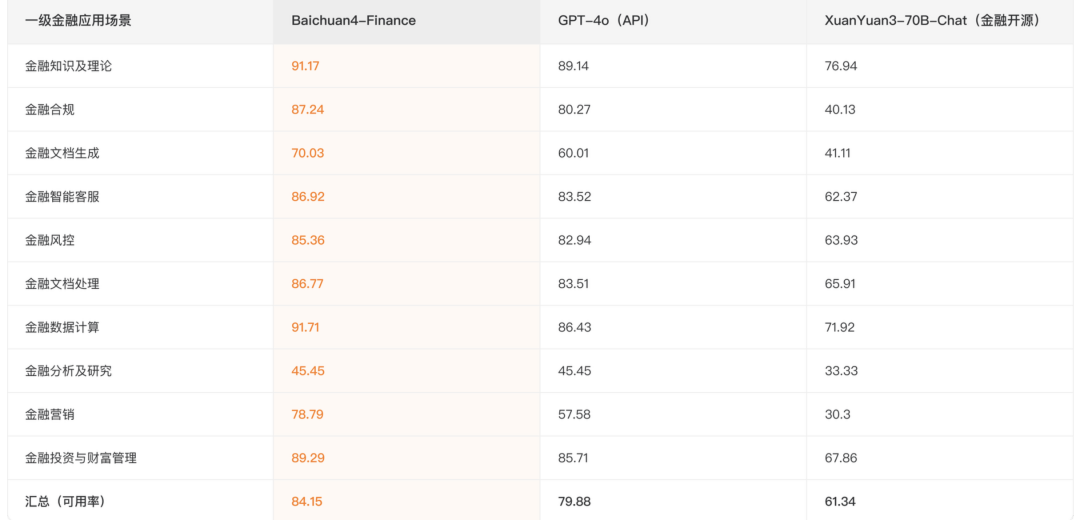Click the 一级金融应用场景 header cell
Screen dimensions: 1080x520
[78, 20]
